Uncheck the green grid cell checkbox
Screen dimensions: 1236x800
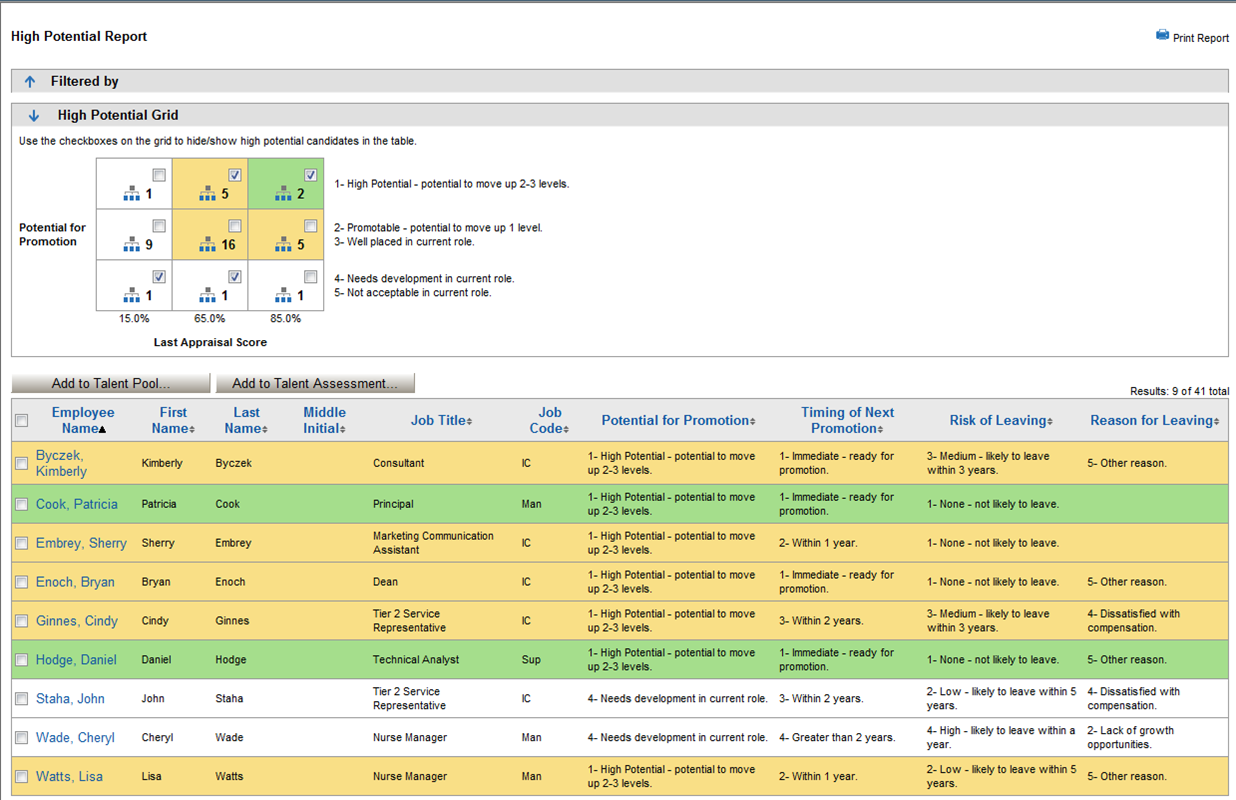[x=311, y=175]
